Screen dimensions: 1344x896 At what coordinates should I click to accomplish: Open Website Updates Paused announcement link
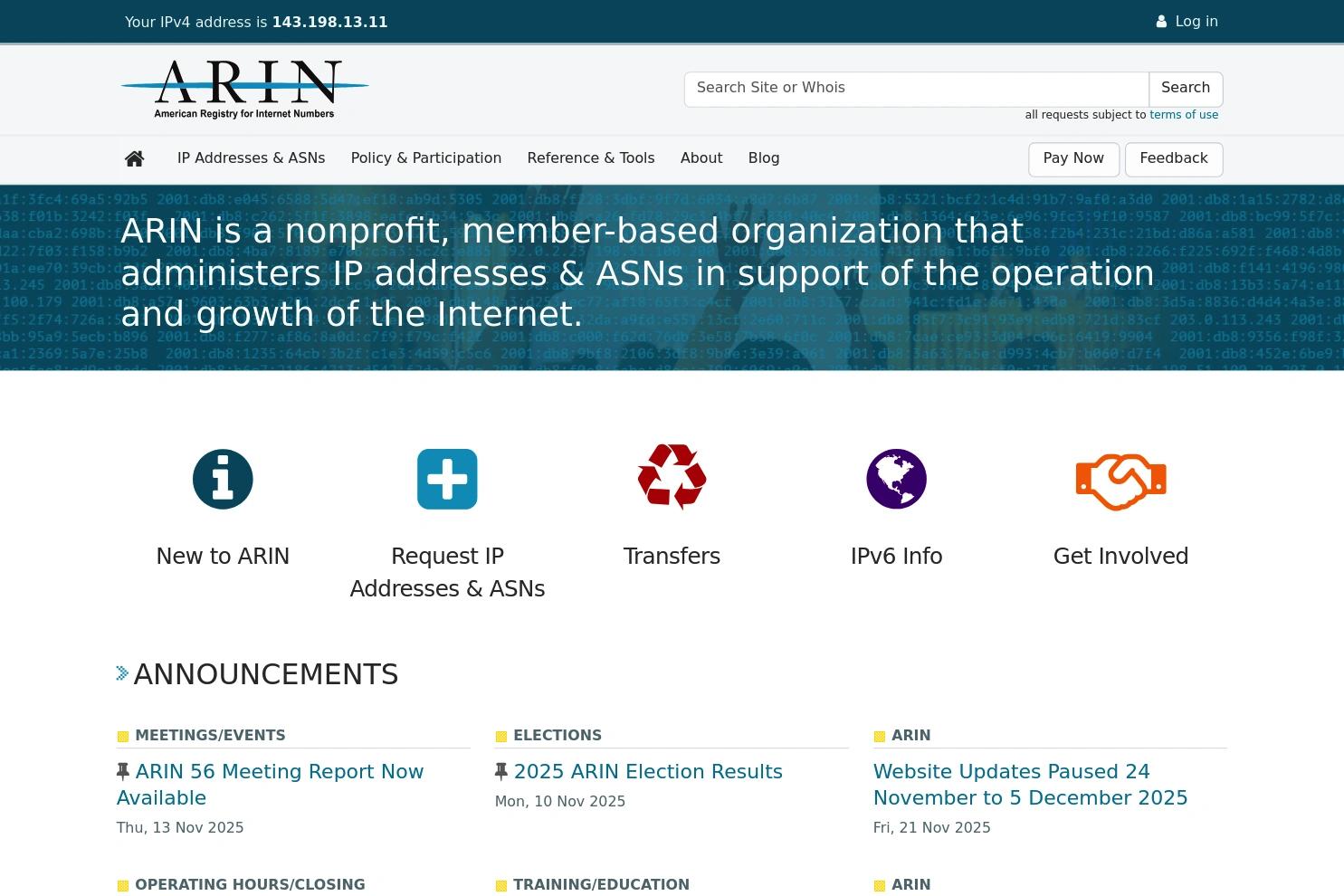1030,785
